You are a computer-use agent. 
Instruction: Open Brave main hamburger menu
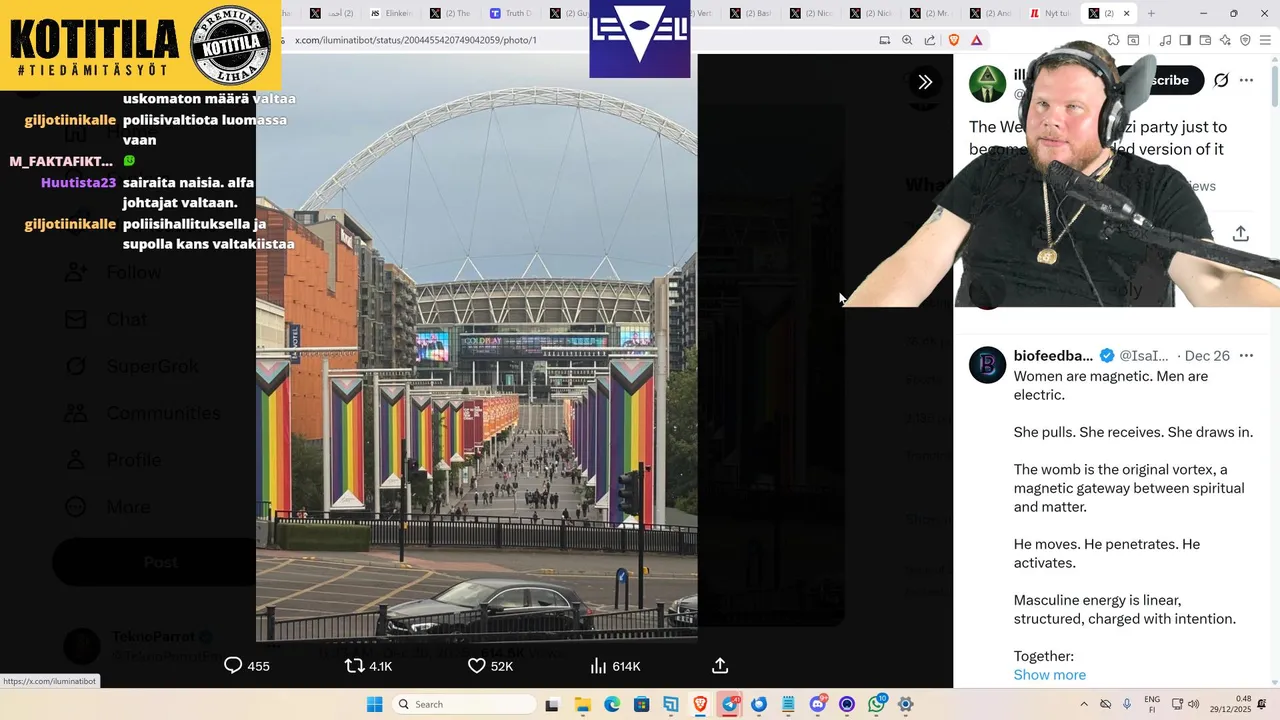(x=1265, y=40)
